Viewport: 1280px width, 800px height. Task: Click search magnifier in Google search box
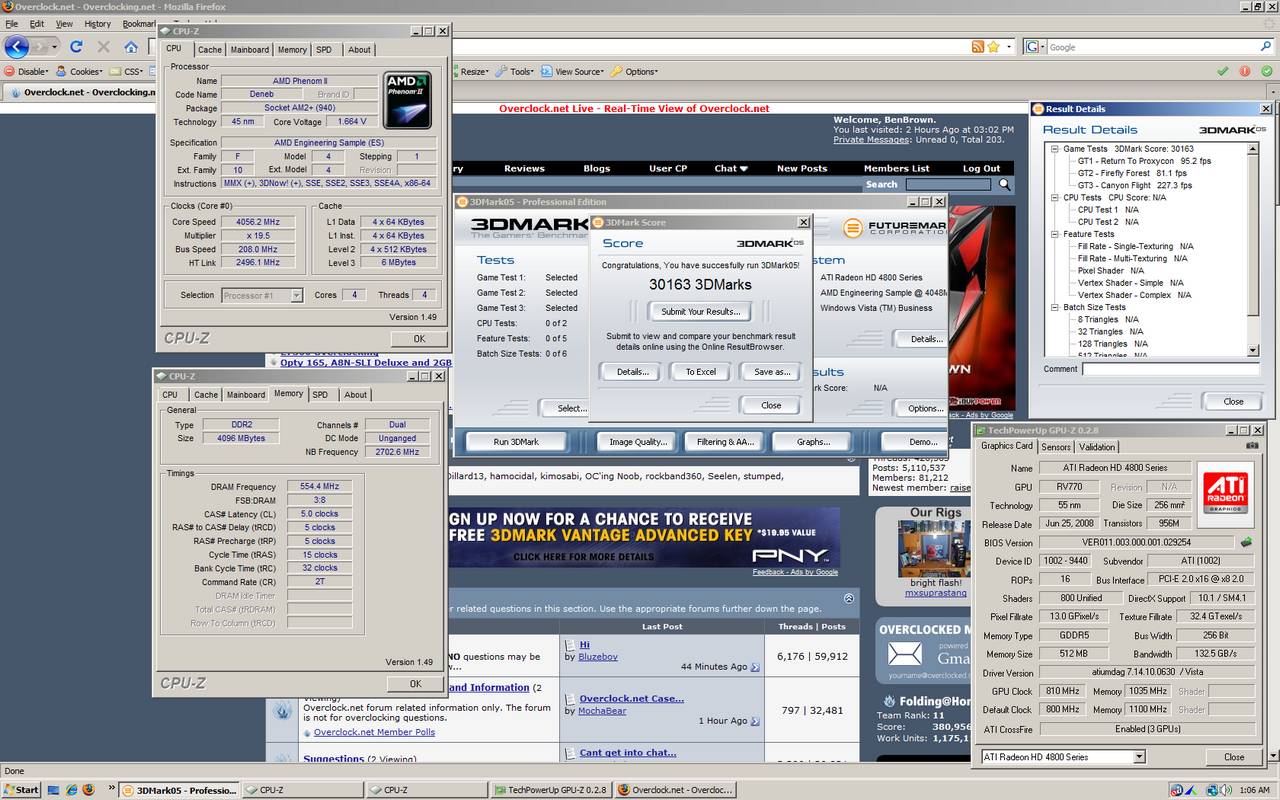pyautogui.click(x=1265, y=47)
